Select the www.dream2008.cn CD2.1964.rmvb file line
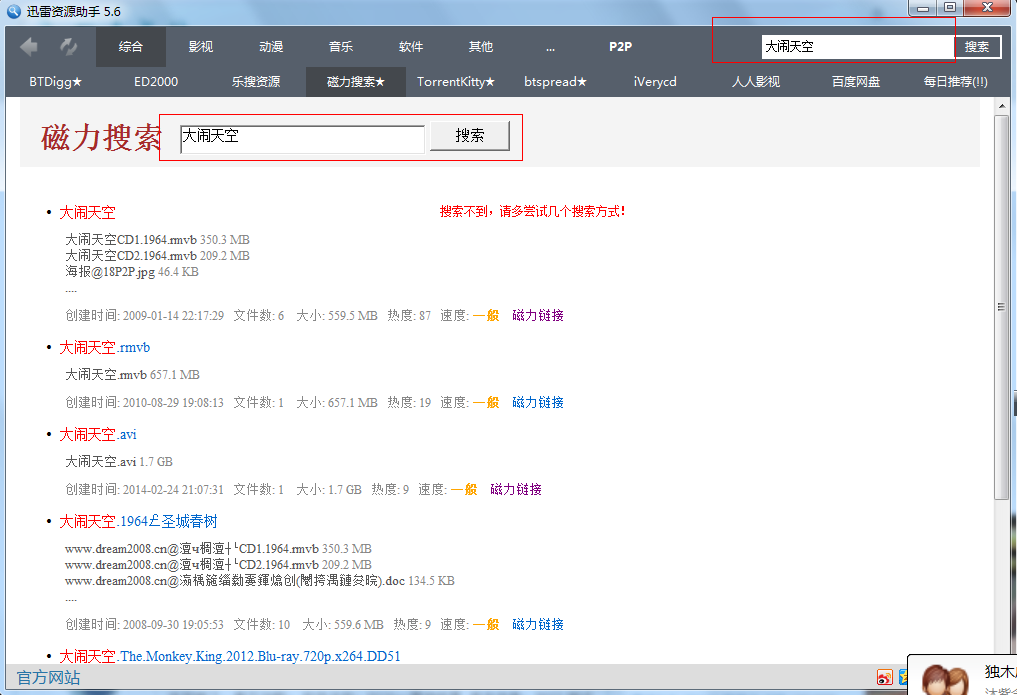The image size is (1017, 695). point(219,565)
